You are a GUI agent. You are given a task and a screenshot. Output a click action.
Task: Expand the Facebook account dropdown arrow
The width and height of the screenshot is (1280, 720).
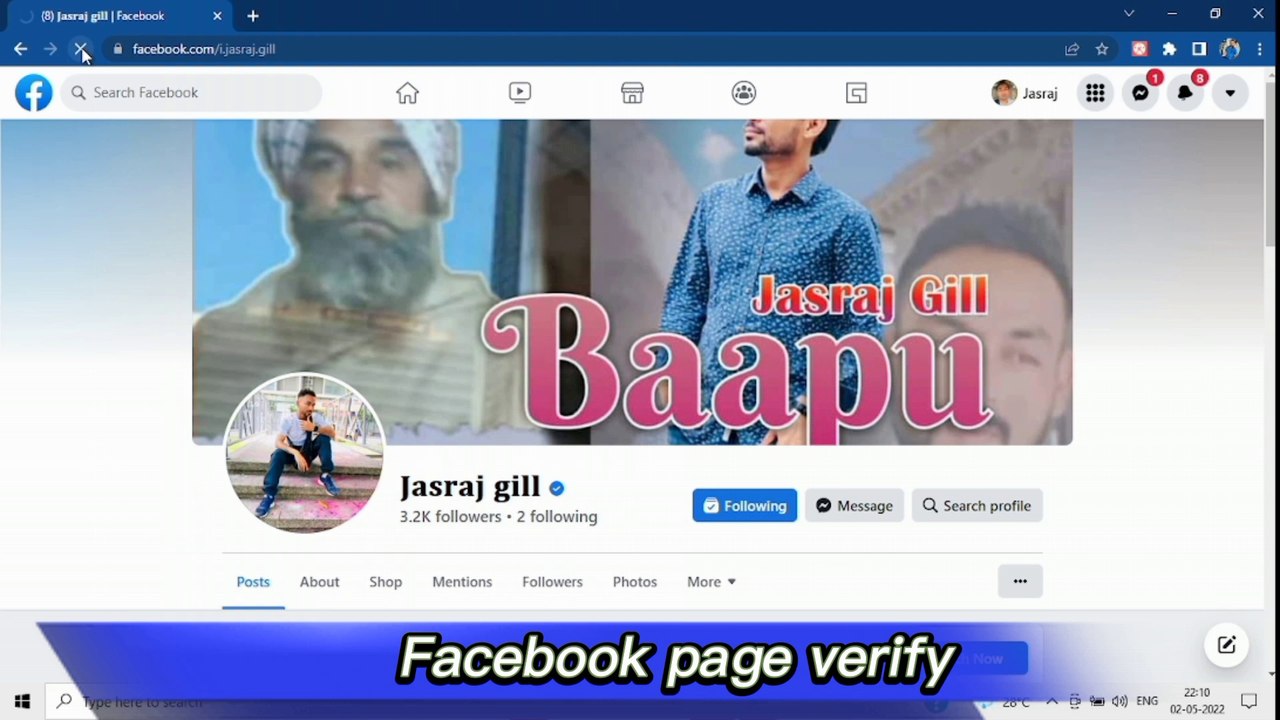coord(1230,93)
